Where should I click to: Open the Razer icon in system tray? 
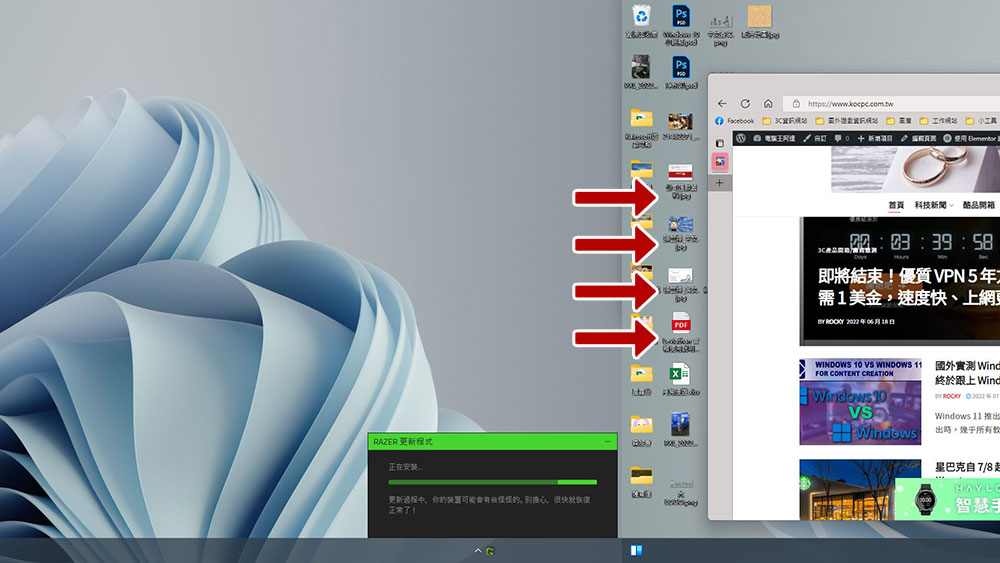click(x=491, y=550)
